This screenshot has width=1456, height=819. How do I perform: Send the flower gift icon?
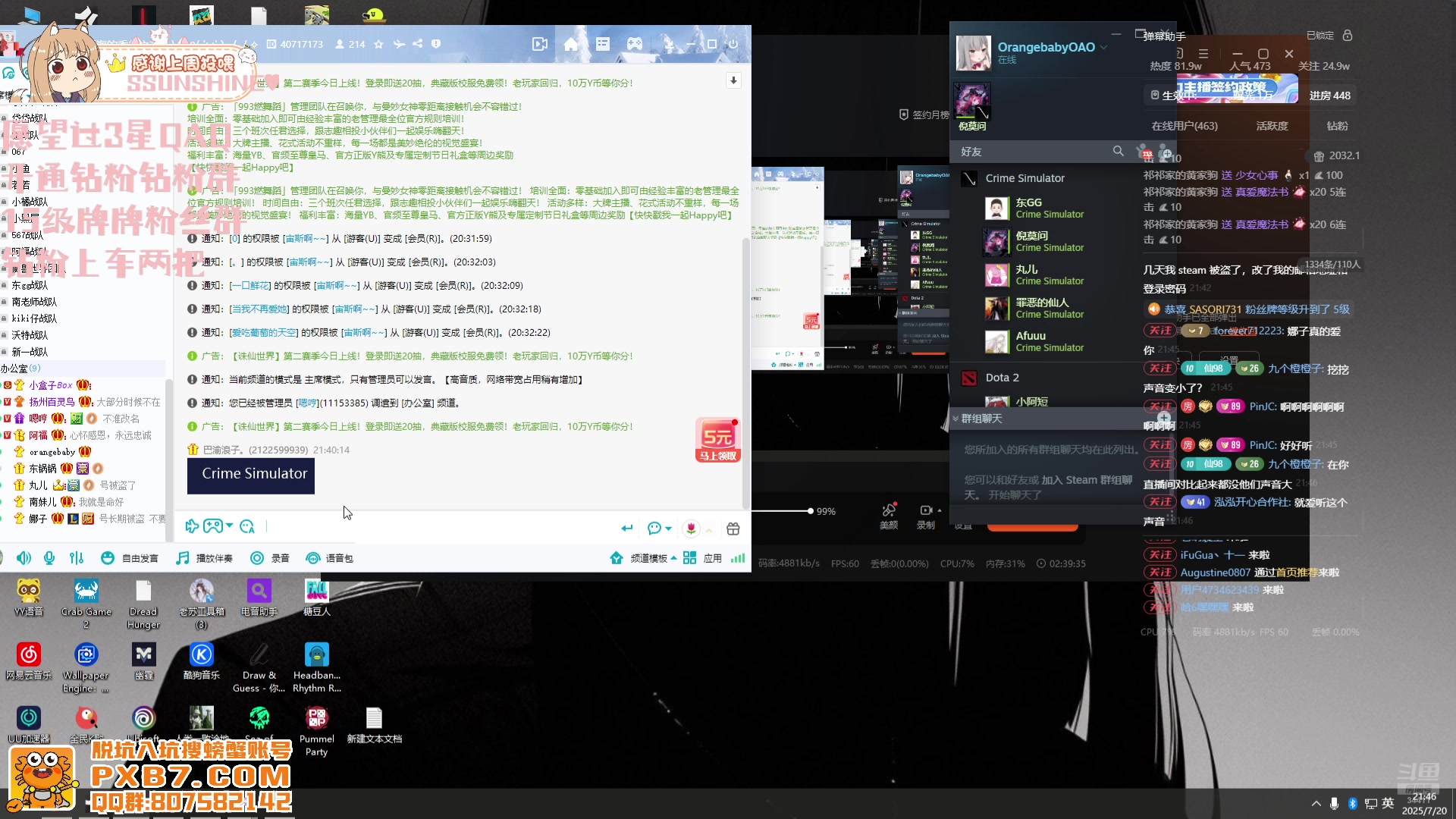[691, 528]
